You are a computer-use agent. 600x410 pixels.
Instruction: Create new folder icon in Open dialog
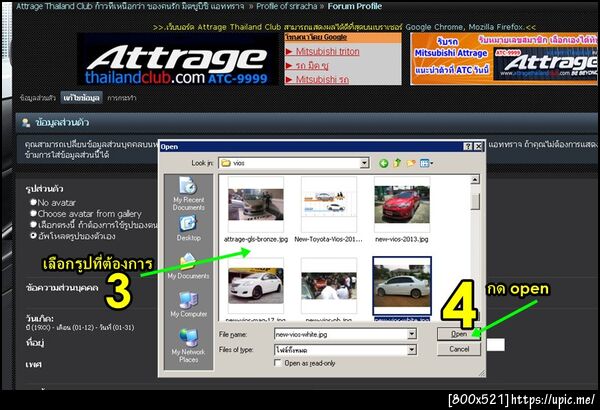pyautogui.click(x=411, y=163)
